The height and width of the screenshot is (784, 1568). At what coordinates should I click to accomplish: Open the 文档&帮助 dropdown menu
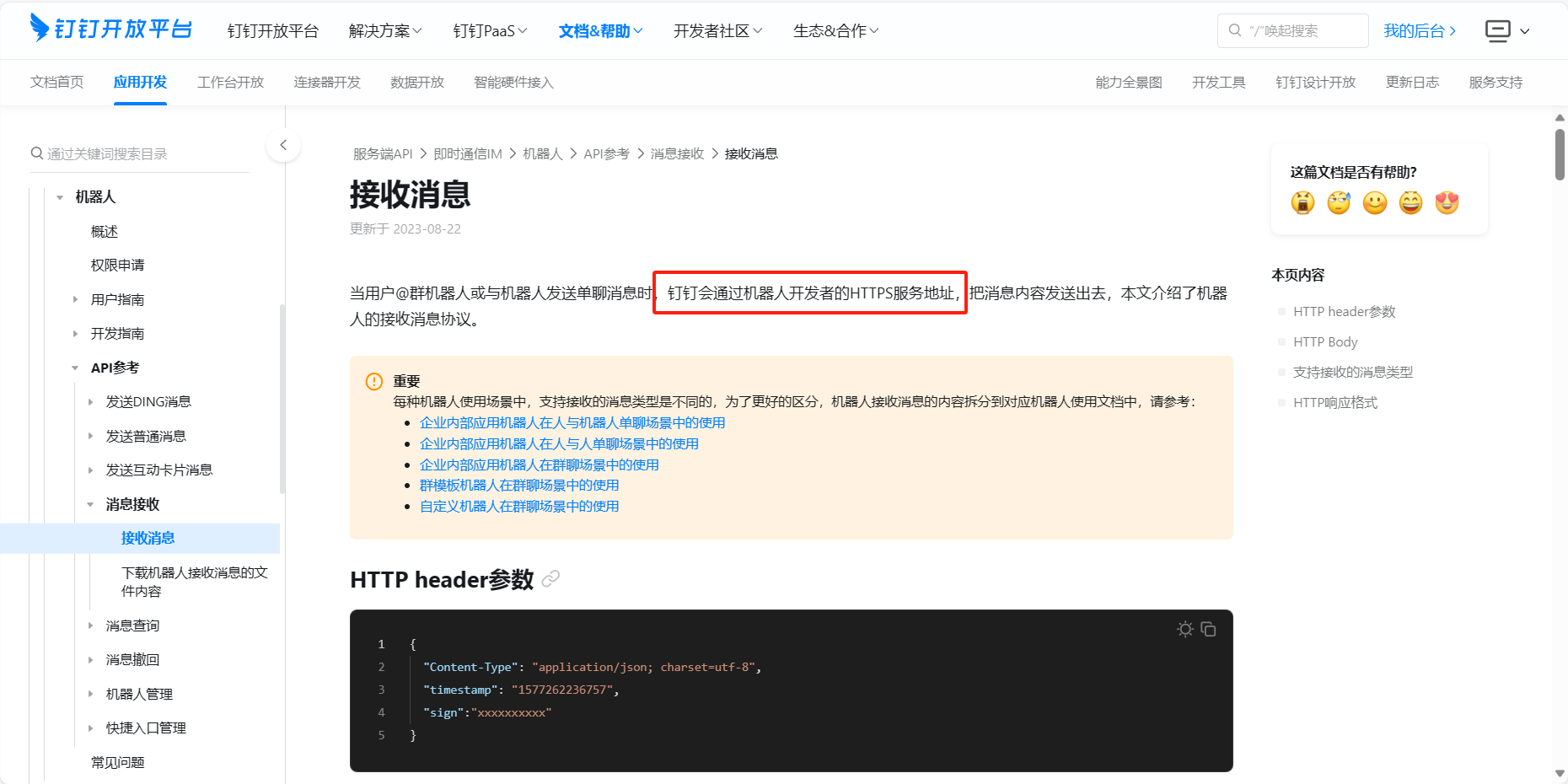pyautogui.click(x=601, y=31)
